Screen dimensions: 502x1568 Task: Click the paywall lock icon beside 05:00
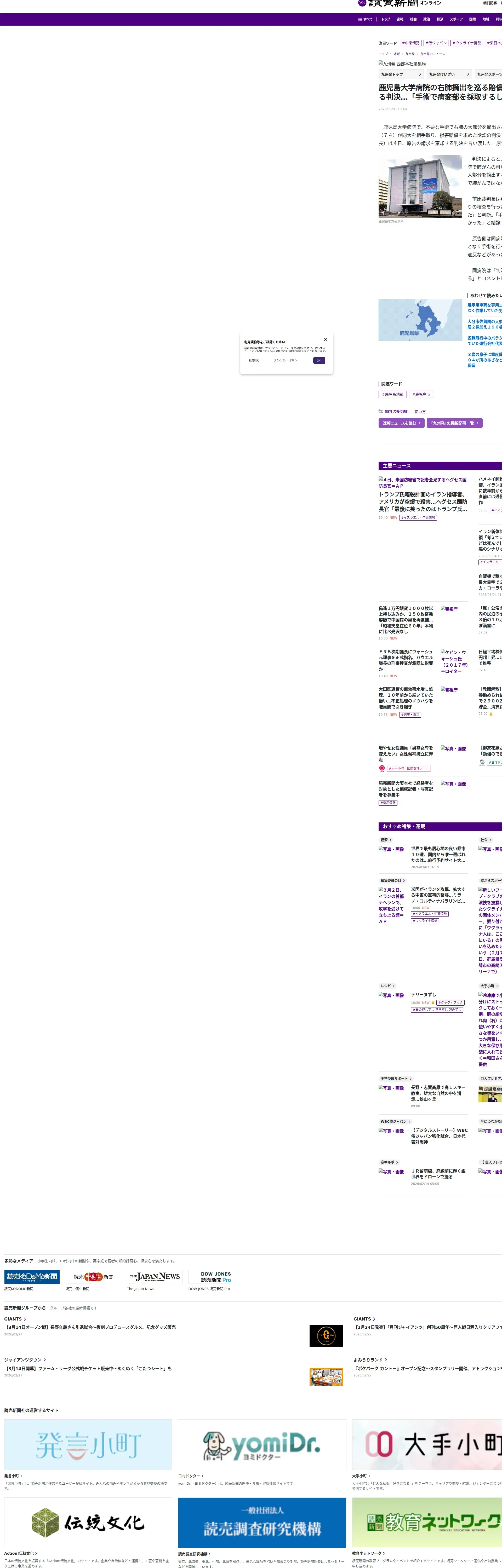coord(491,714)
